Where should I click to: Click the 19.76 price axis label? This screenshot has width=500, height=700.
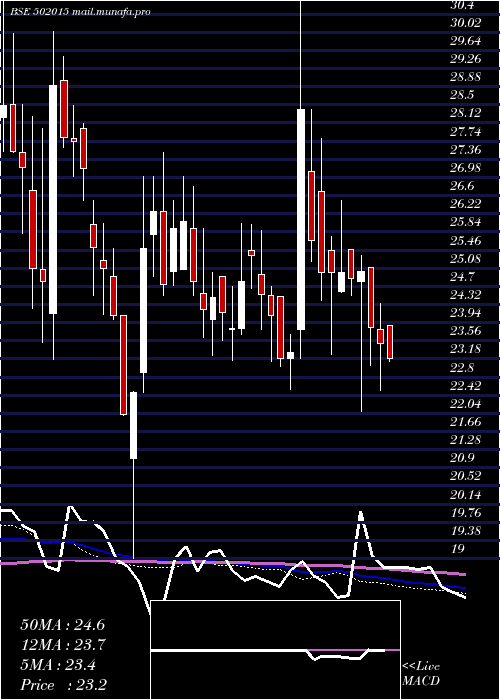pos(465,512)
